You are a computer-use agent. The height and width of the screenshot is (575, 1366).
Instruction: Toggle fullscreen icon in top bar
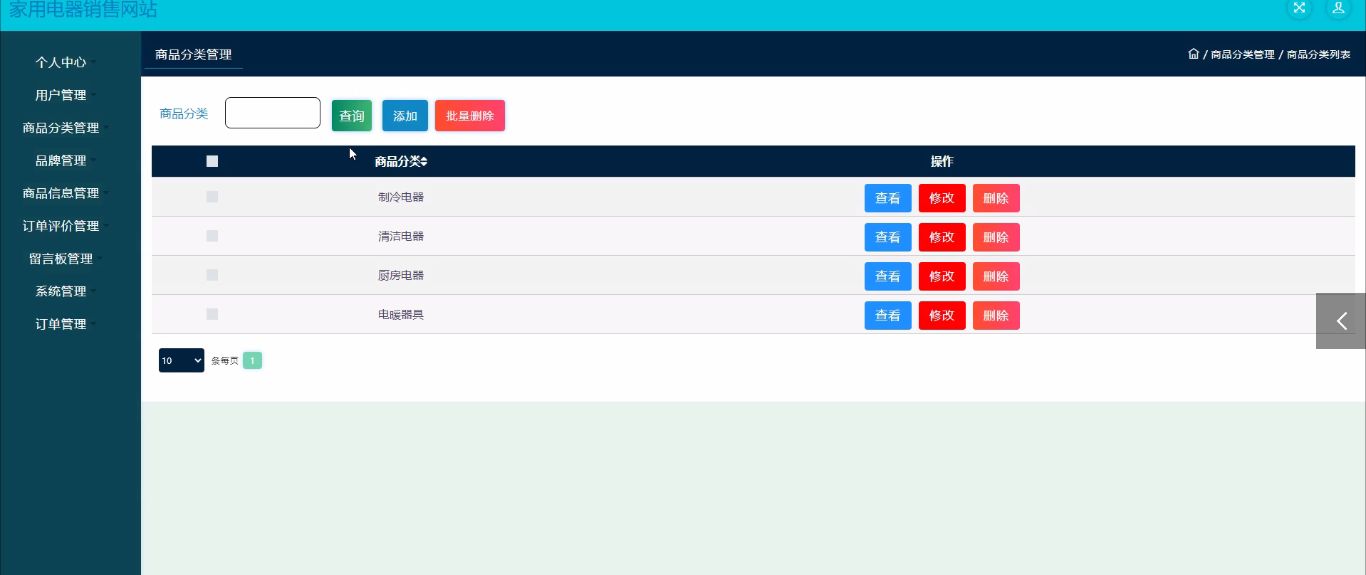pos(1299,8)
